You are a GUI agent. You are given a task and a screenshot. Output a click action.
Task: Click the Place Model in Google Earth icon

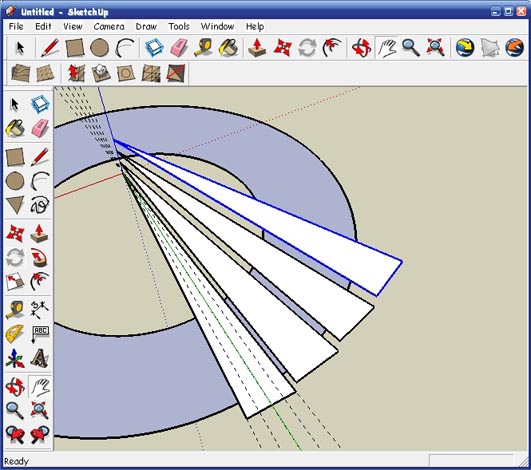[514, 48]
